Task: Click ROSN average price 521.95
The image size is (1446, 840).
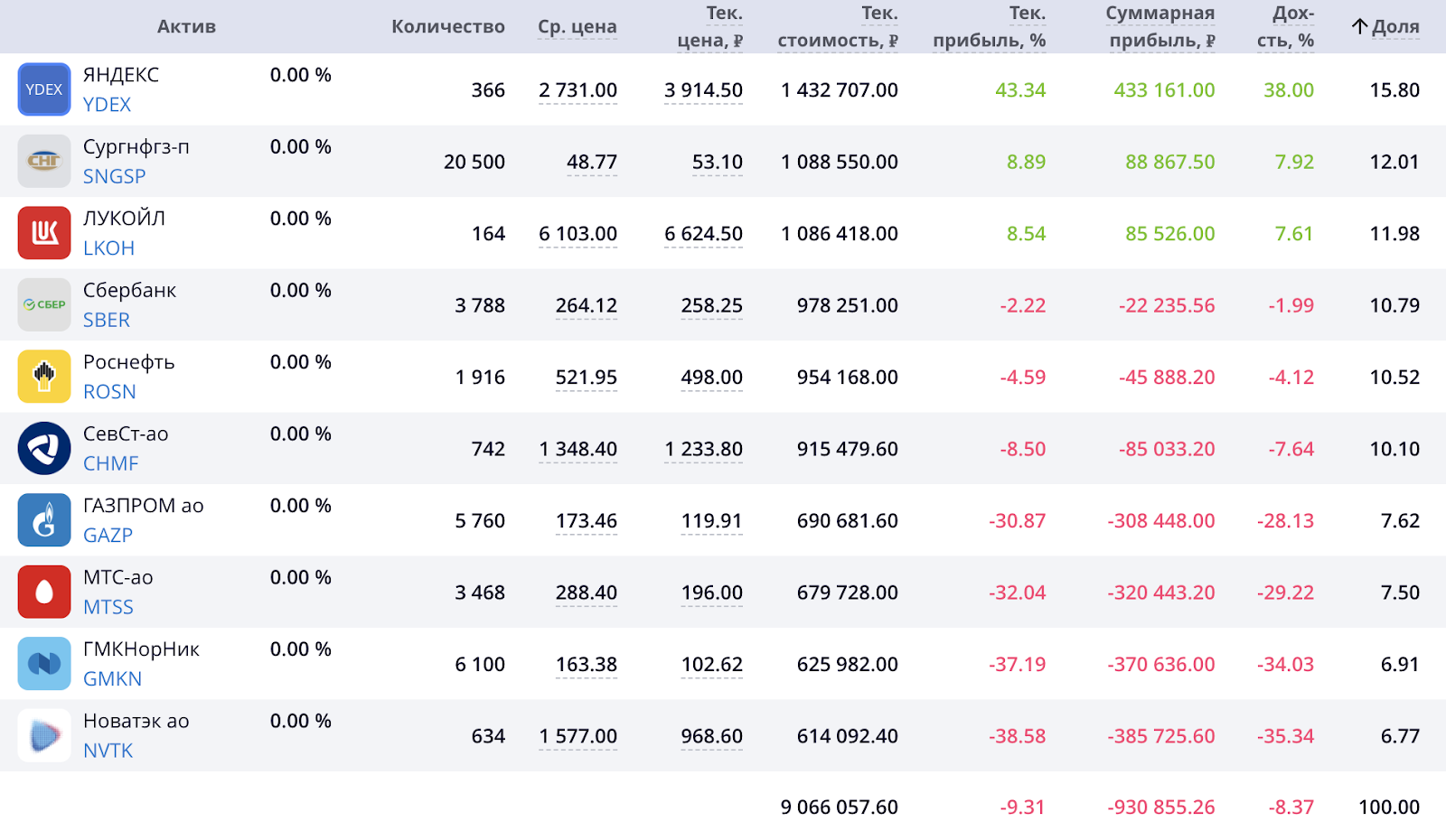Action: (587, 378)
